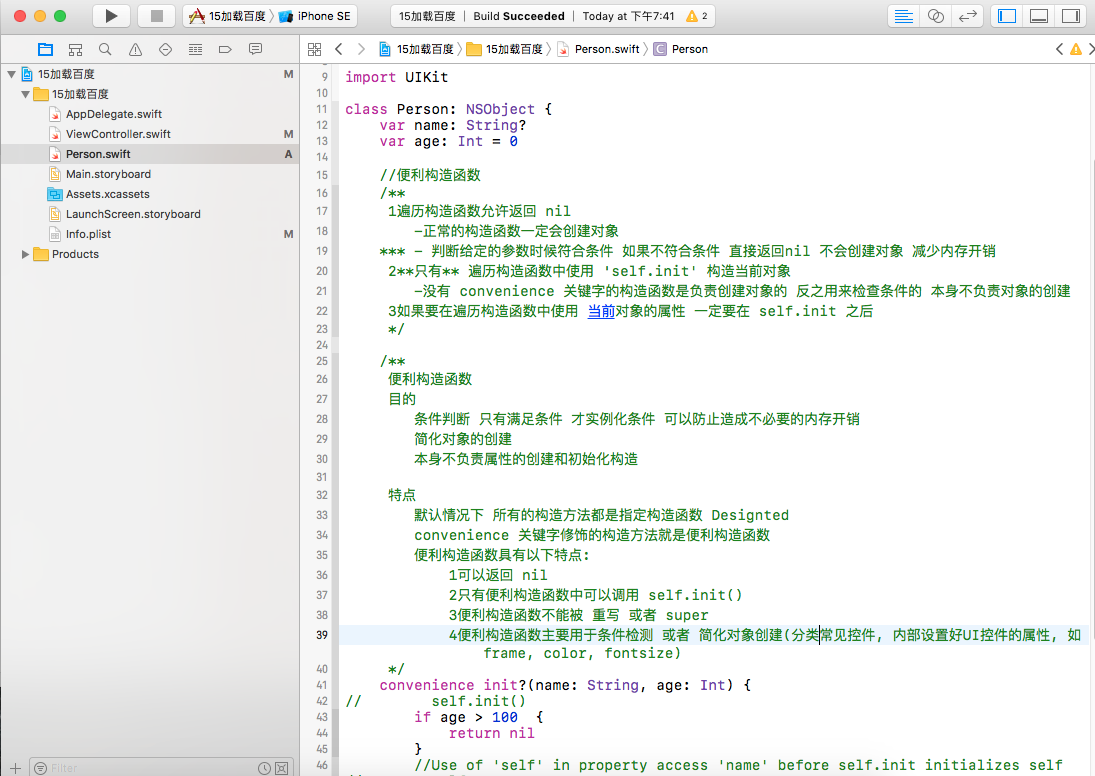Viewport: 1095px width, 776px height.
Task: Open the Test navigator
Action: click(x=166, y=49)
